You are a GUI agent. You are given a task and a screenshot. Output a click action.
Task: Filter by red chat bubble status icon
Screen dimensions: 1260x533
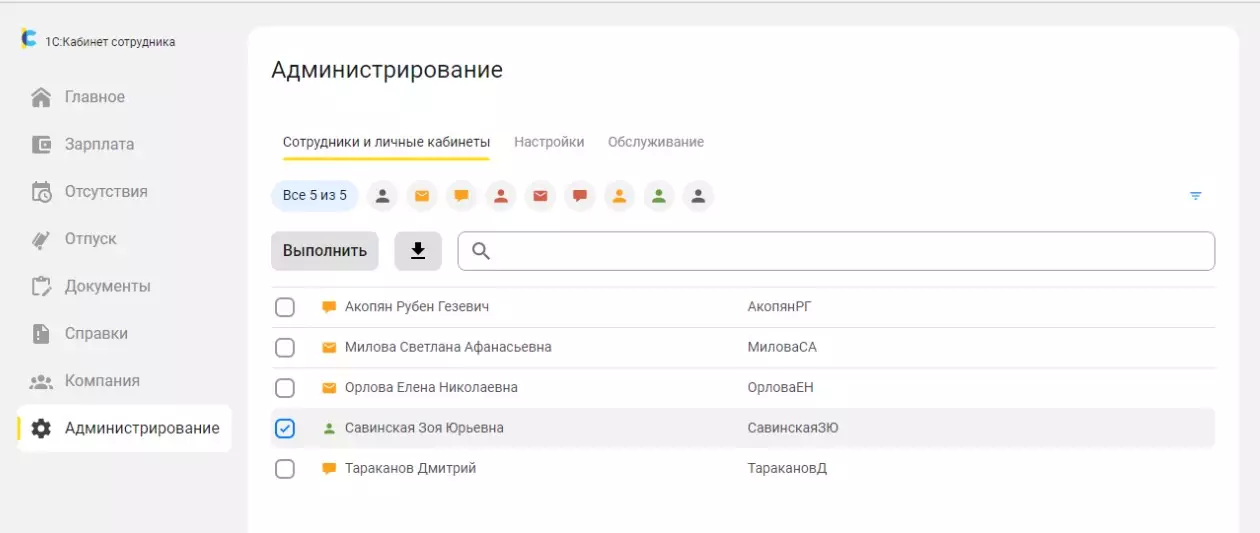pos(579,196)
